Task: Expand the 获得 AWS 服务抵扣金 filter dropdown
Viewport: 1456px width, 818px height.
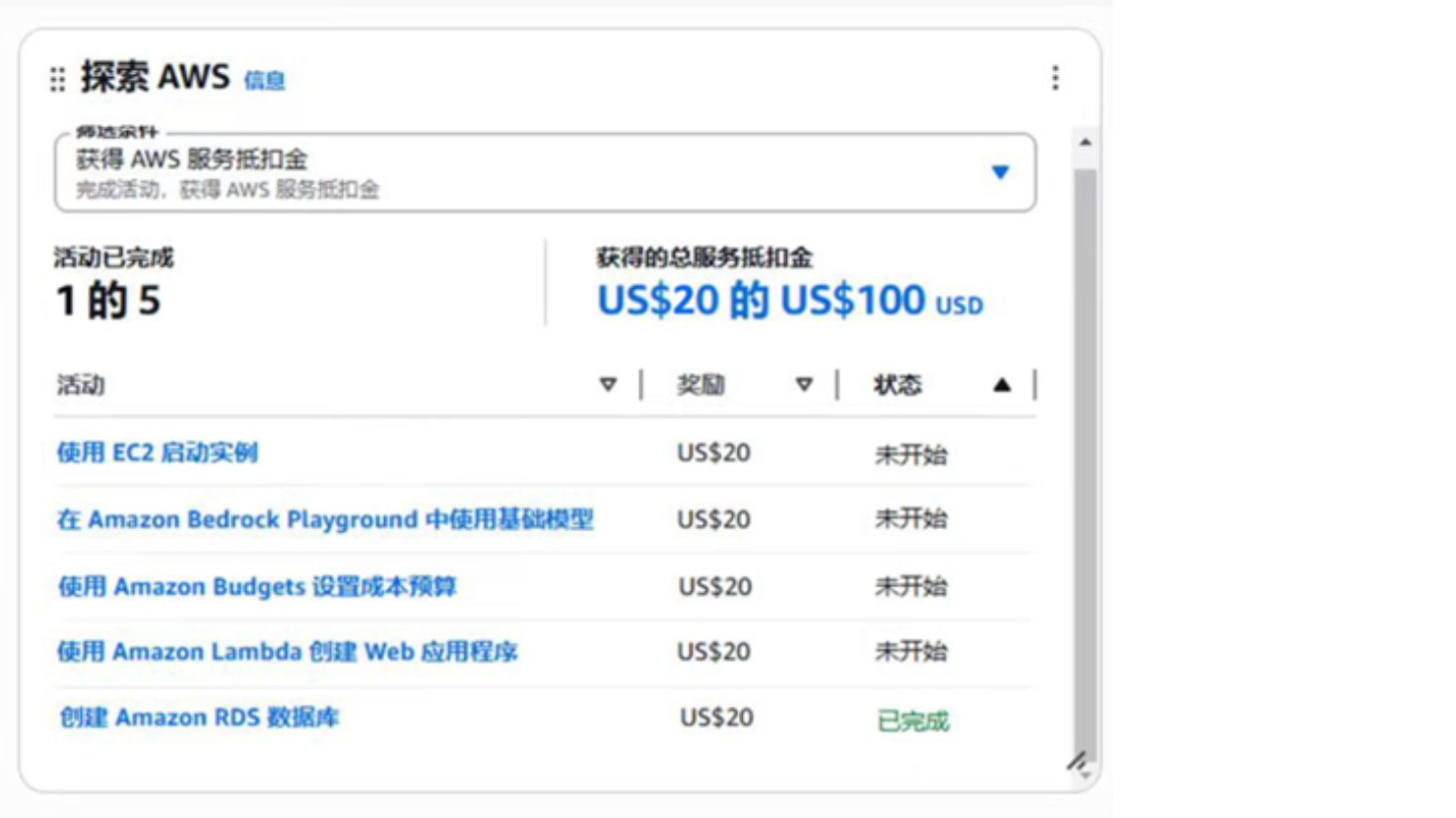Action: pos(1000,172)
